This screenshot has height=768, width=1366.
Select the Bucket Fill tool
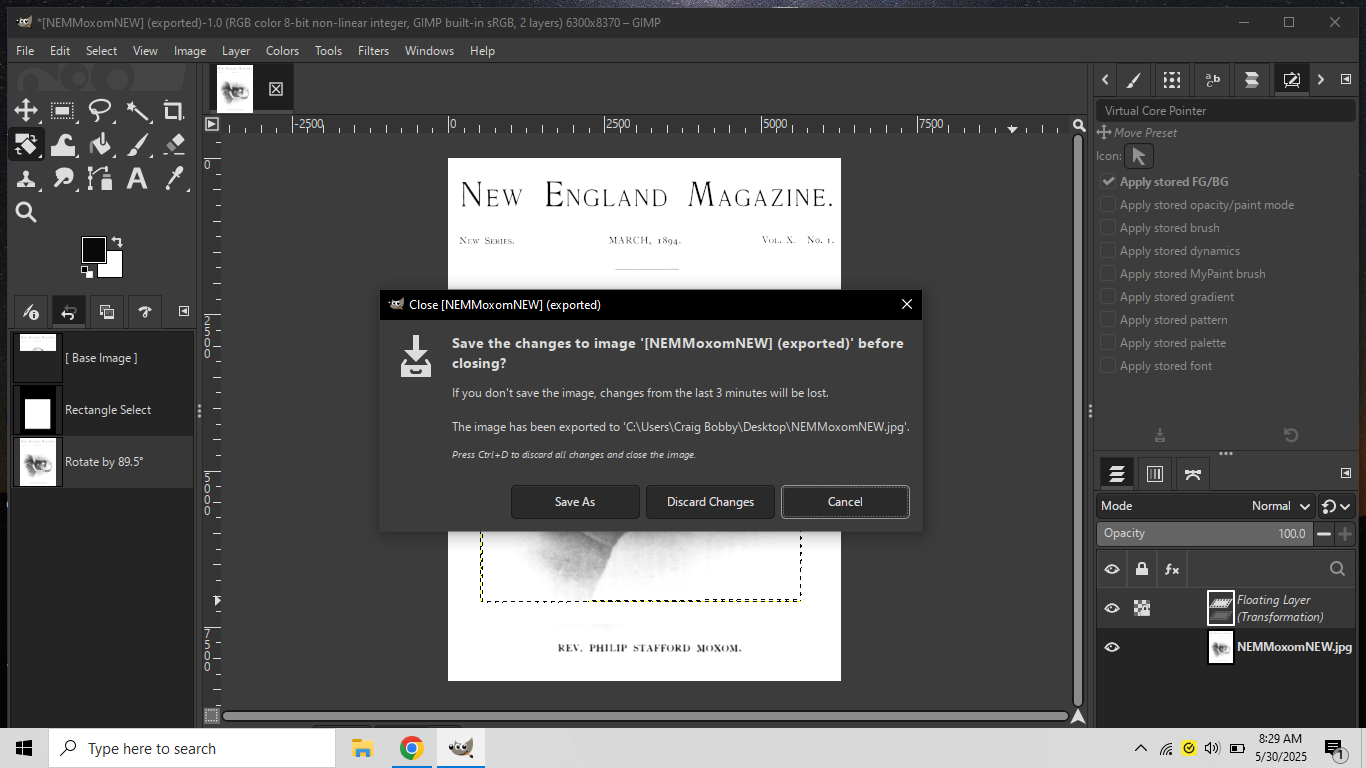coord(100,145)
